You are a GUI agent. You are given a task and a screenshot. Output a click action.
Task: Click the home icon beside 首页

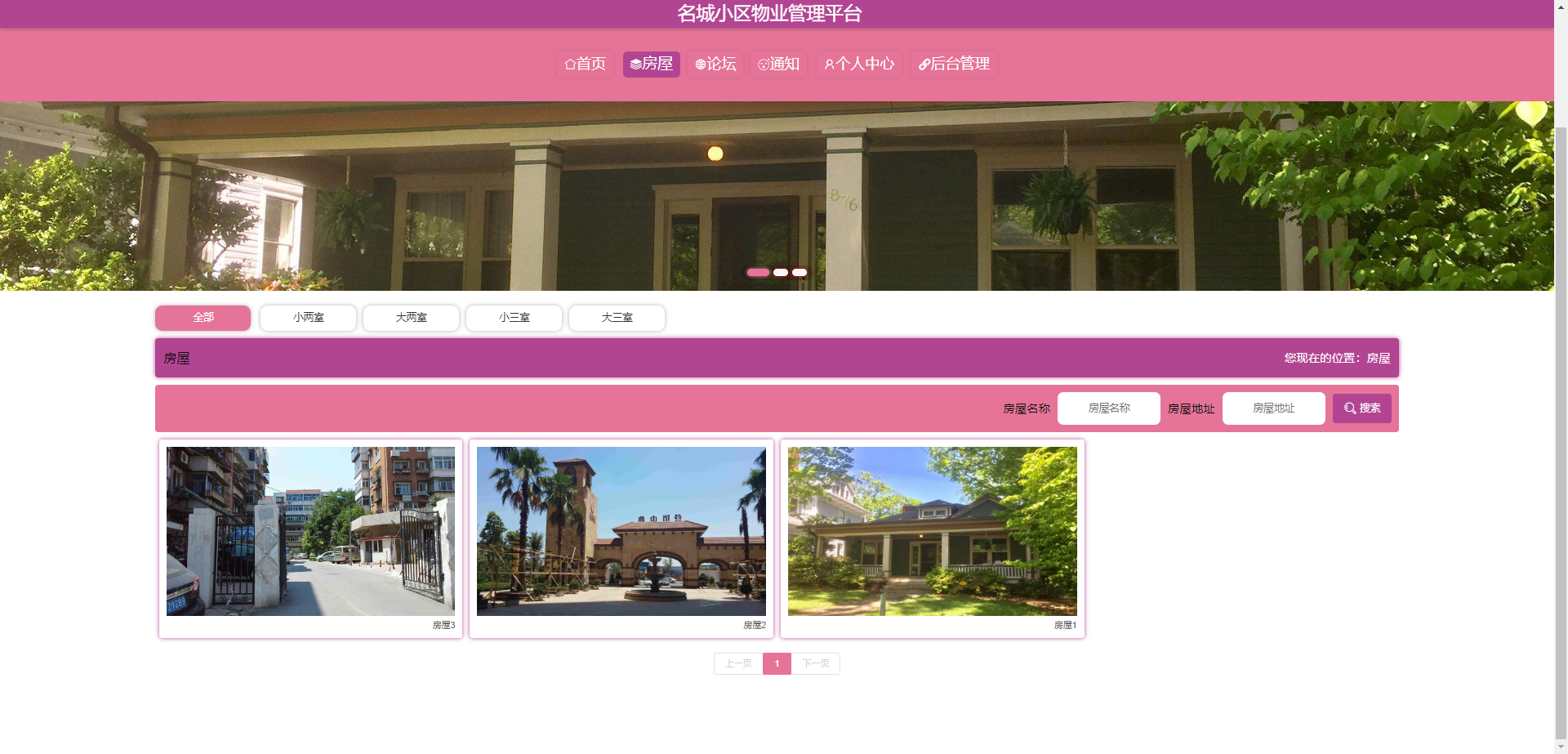[570, 65]
